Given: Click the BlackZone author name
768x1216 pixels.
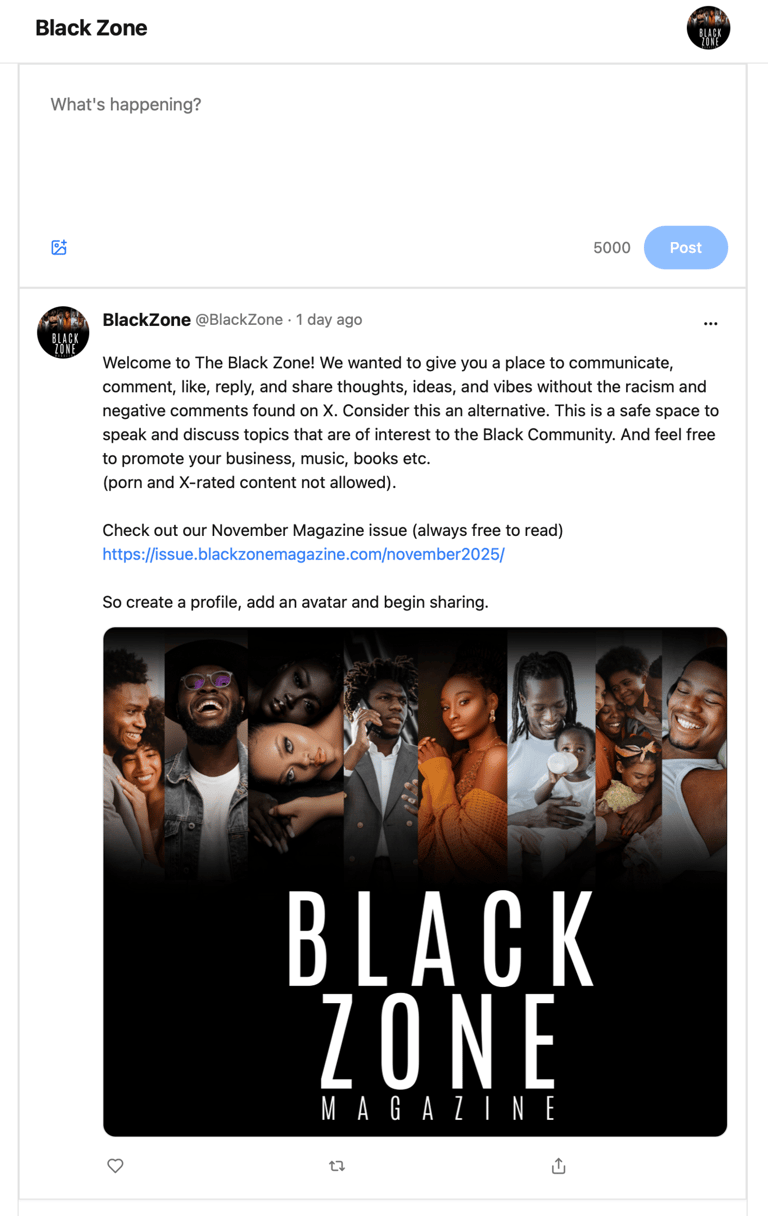Looking at the screenshot, I should (x=146, y=320).
